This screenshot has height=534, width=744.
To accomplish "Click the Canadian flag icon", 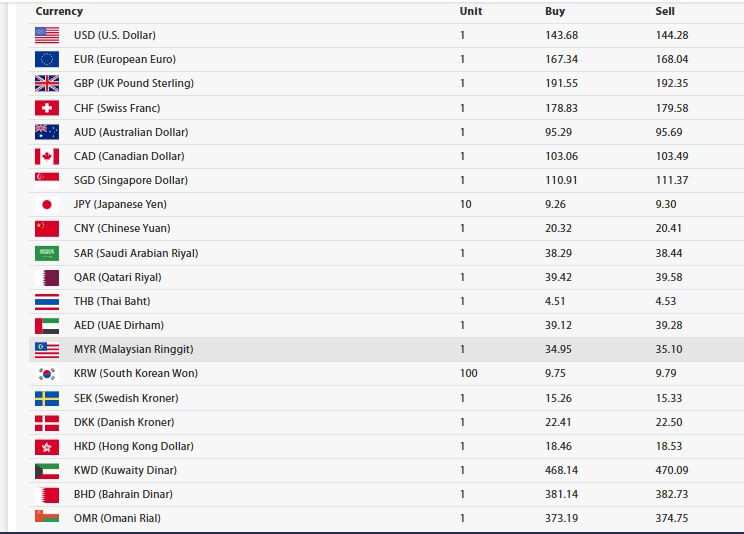I will point(47,156).
